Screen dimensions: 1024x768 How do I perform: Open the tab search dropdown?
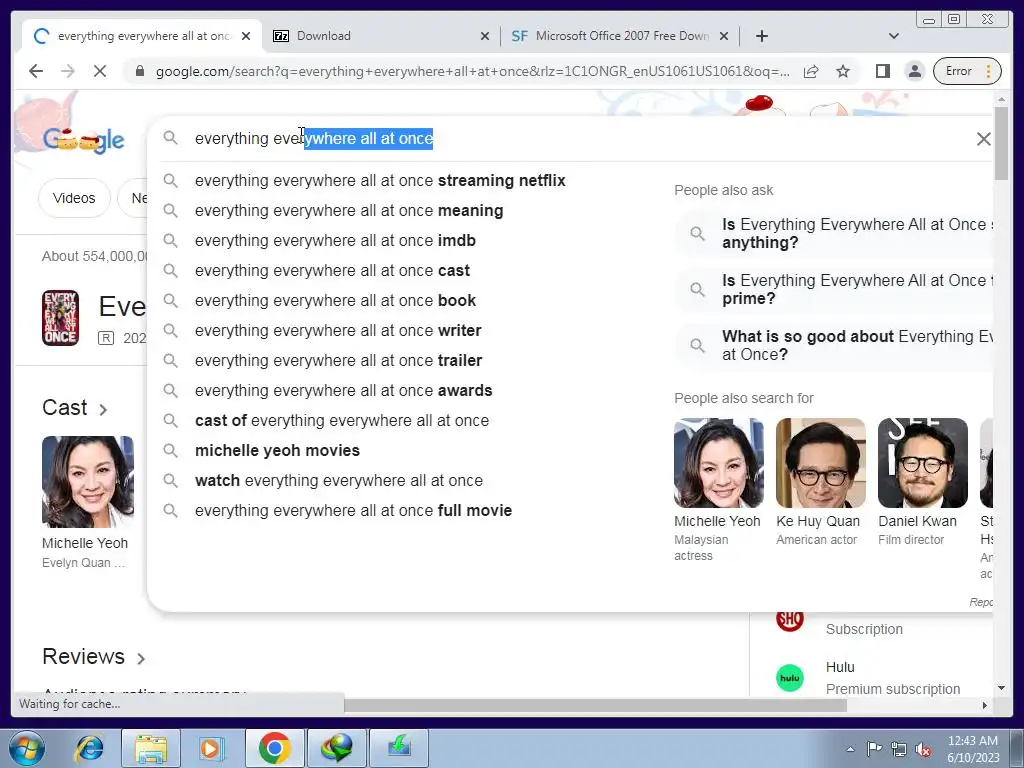tap(894, 36)
